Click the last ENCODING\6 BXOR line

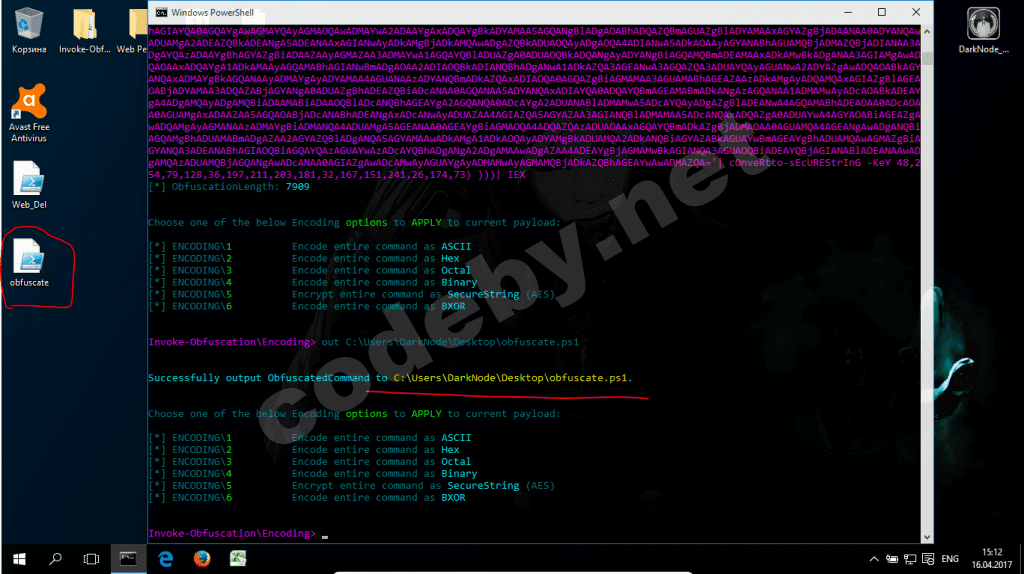pyautogui.click(x=307, y=498)
